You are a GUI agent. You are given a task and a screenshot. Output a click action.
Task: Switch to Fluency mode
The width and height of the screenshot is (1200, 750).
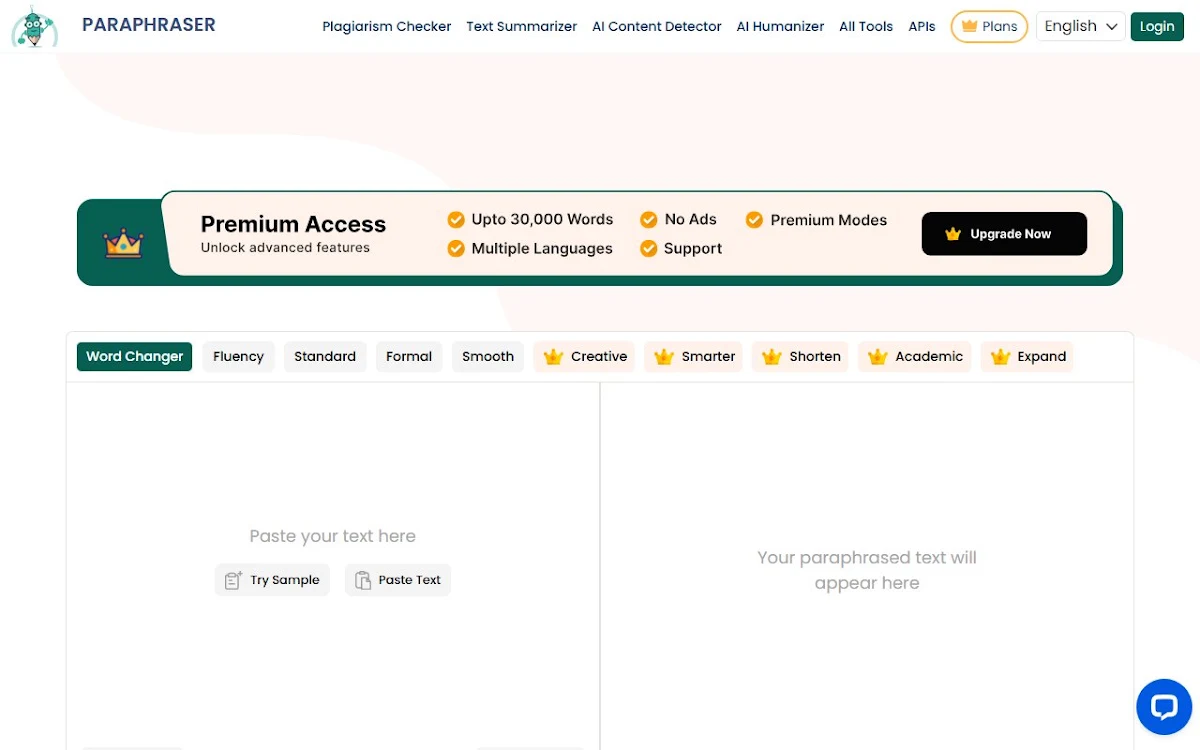click(238, 356)
